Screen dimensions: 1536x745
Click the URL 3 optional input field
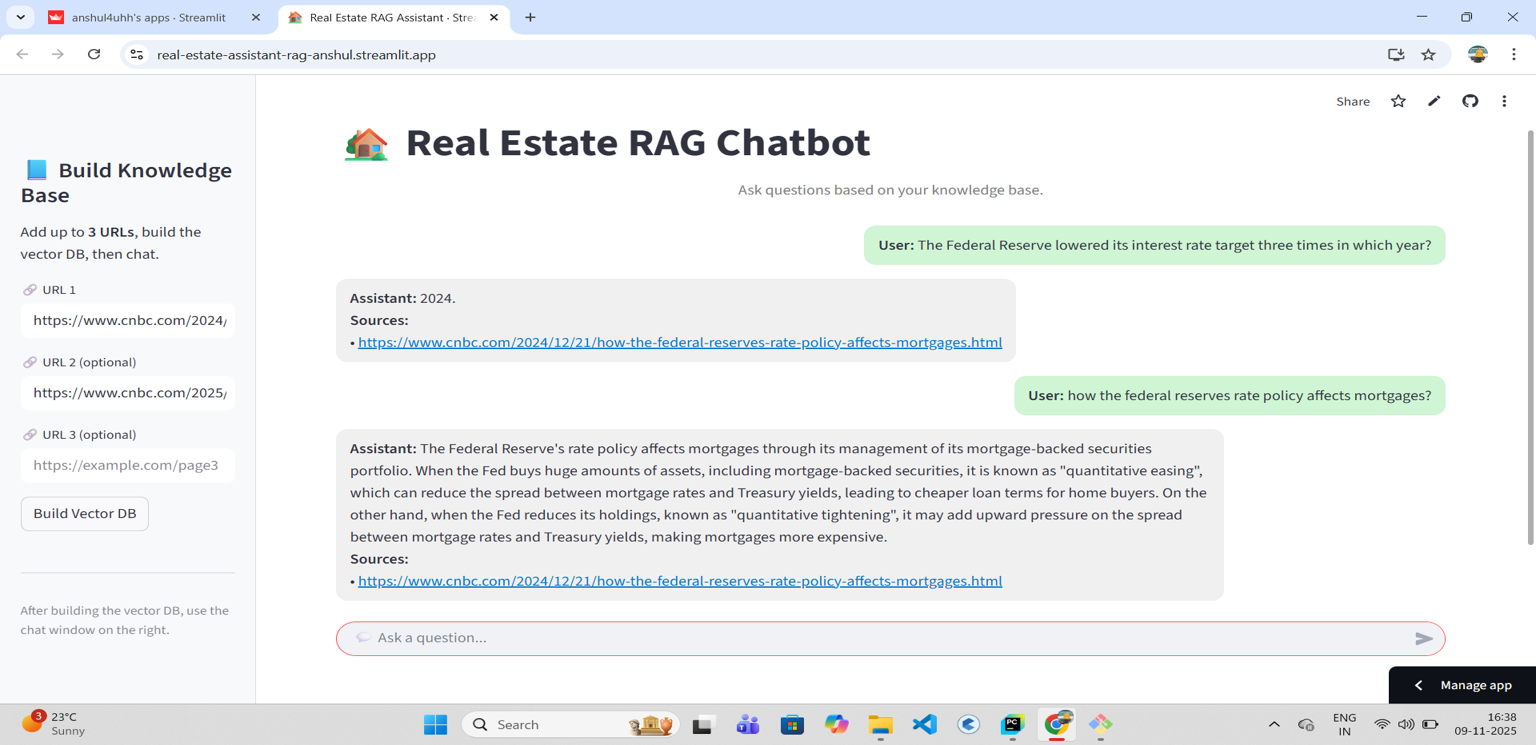pyautogui.click(x=128, y=465)
